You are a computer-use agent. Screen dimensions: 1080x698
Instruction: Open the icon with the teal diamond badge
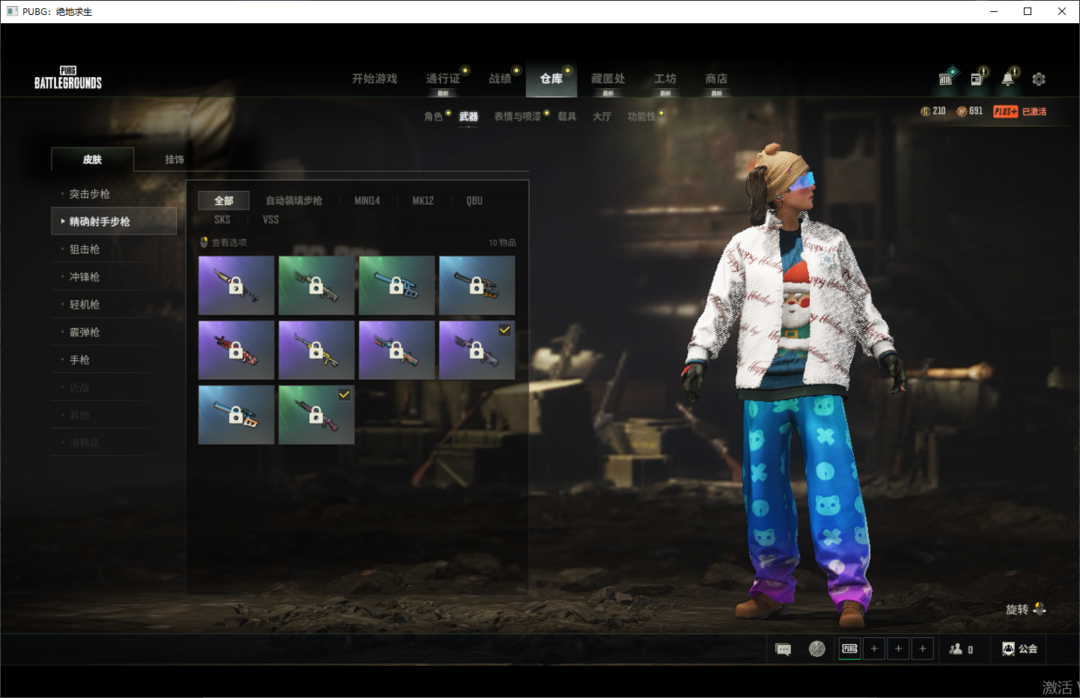coord(946,79)
